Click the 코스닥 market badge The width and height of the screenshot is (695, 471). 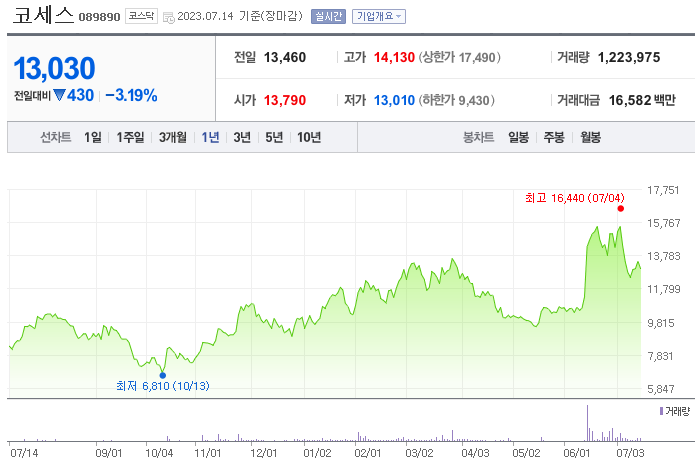(141, 16)
